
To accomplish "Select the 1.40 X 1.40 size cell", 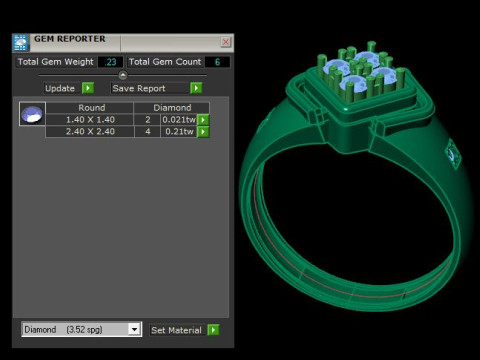I will click(x=90, y=120).
